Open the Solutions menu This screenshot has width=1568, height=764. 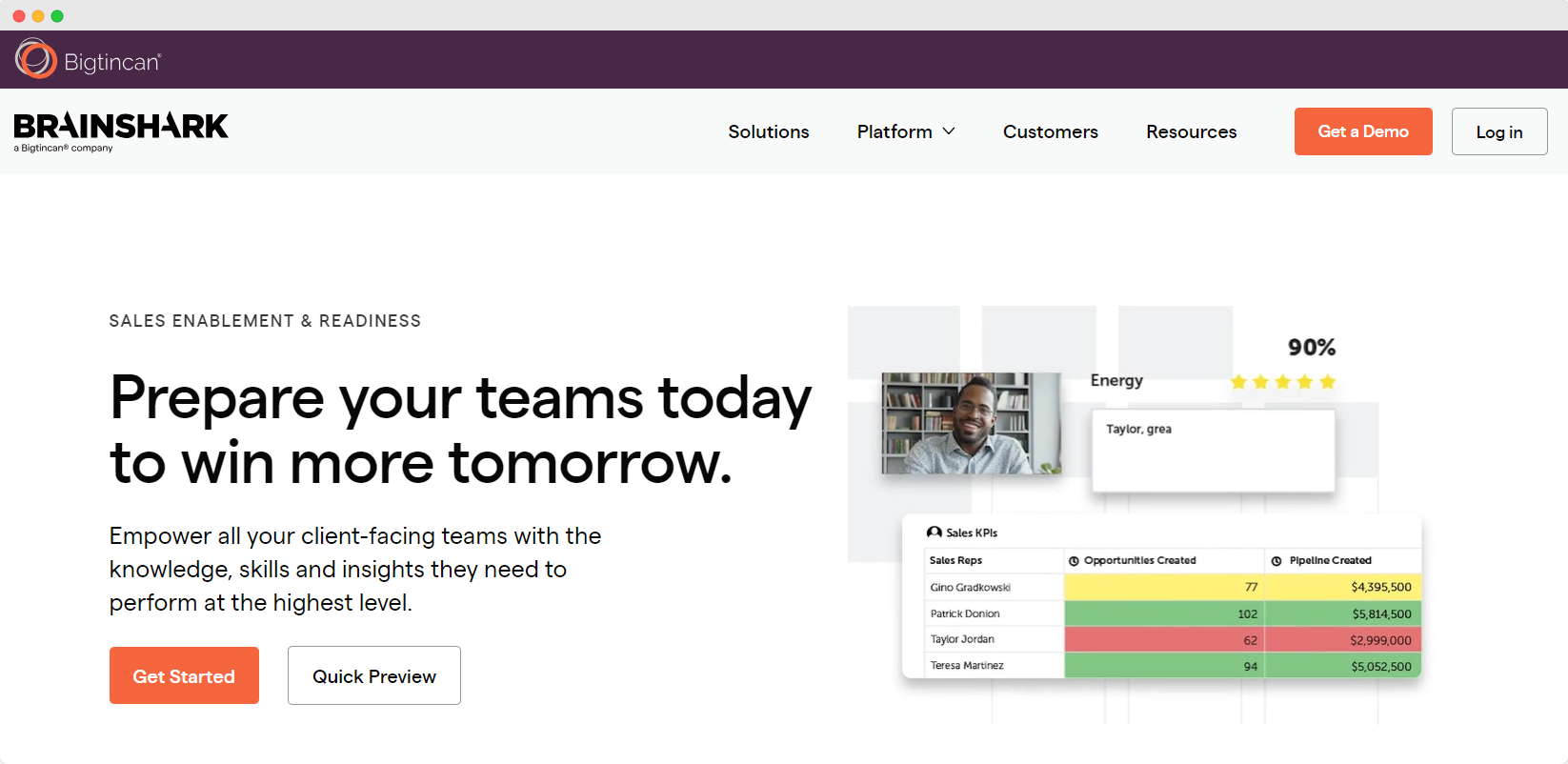pyautogui.click(x=769, y=131)
